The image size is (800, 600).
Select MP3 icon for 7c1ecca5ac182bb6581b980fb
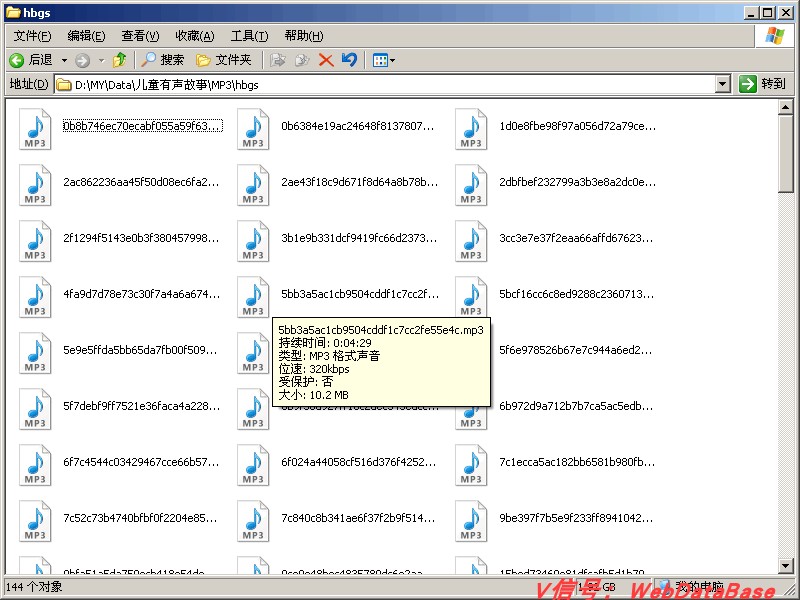pos(471,466)
